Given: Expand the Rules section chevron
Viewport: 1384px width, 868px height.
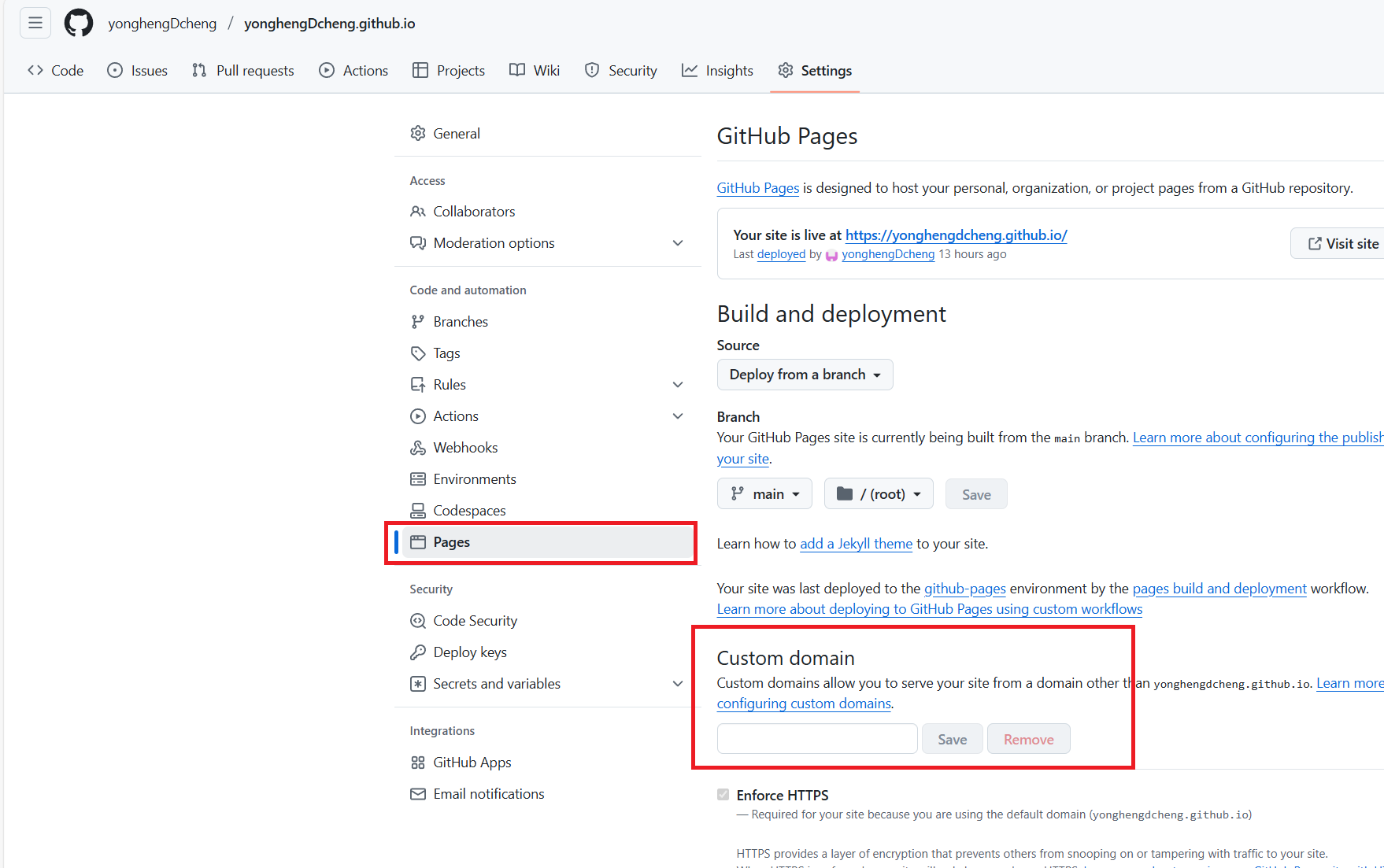Looking at the screenshot, I should [x=677, y=385].
